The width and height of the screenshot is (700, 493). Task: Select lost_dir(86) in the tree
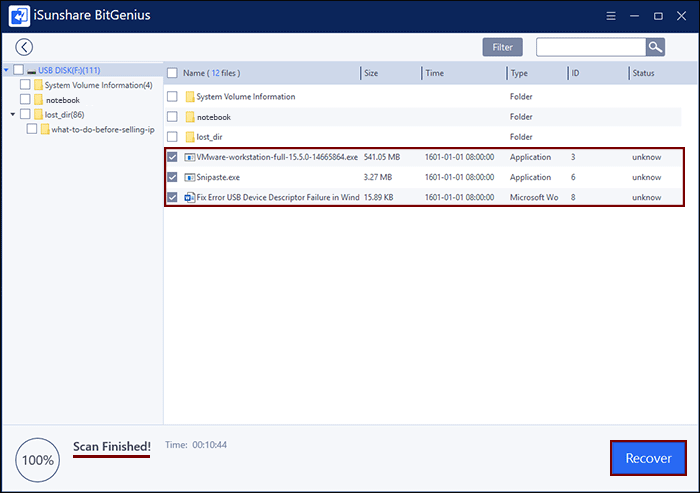click(64, 115)
